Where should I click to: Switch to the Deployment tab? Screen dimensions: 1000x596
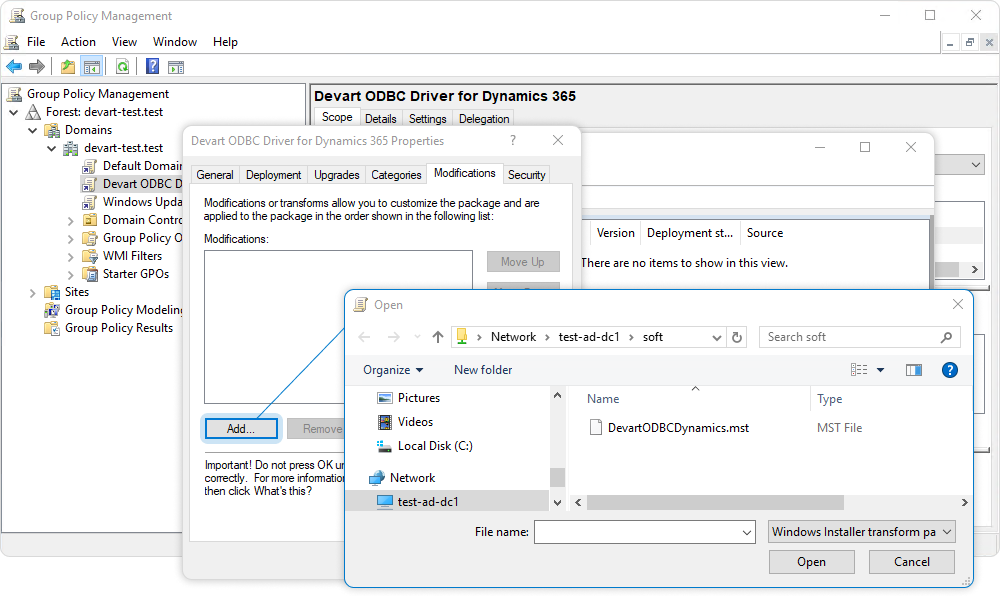tap(273, 174)
